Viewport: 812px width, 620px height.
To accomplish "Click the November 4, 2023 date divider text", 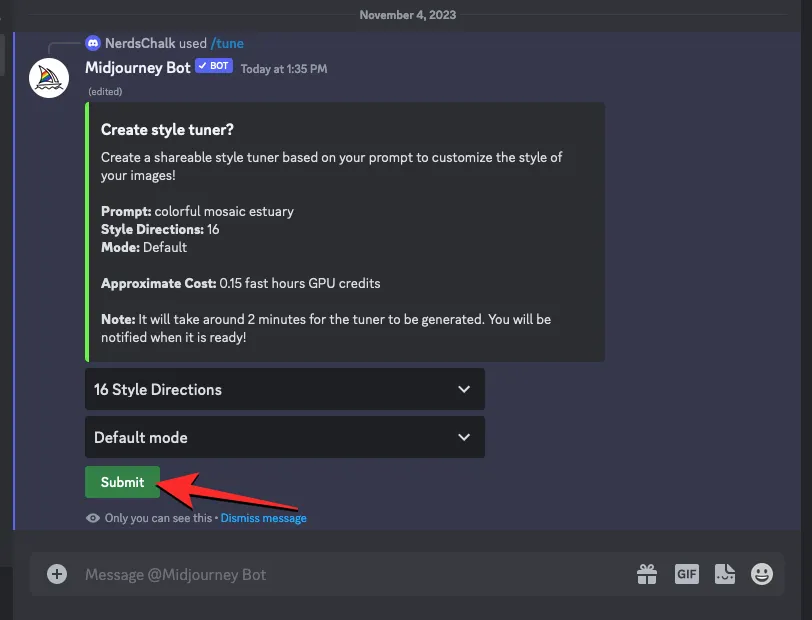I will pos(408,15).
